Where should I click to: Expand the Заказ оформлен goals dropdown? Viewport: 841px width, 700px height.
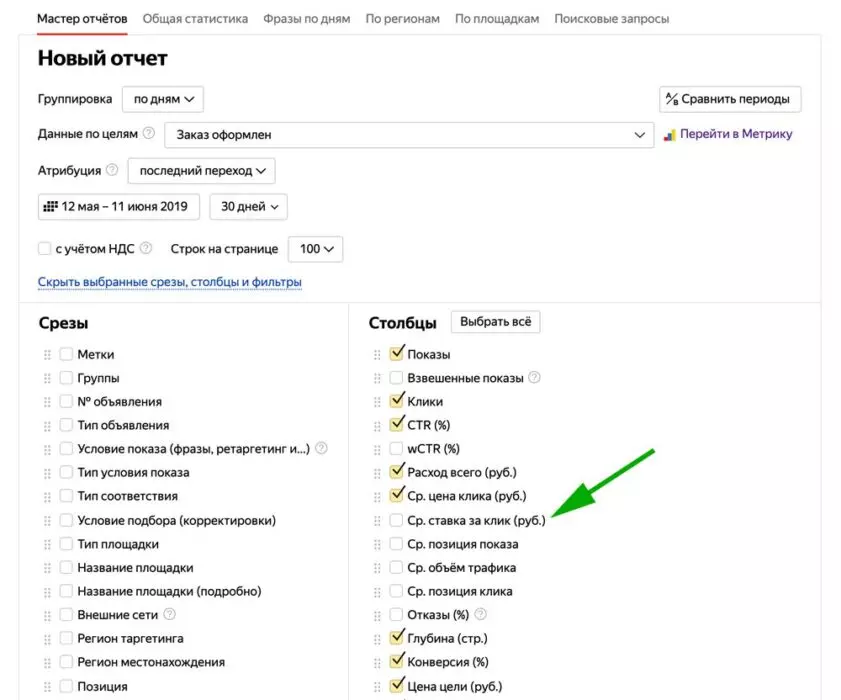coord(409,135)
